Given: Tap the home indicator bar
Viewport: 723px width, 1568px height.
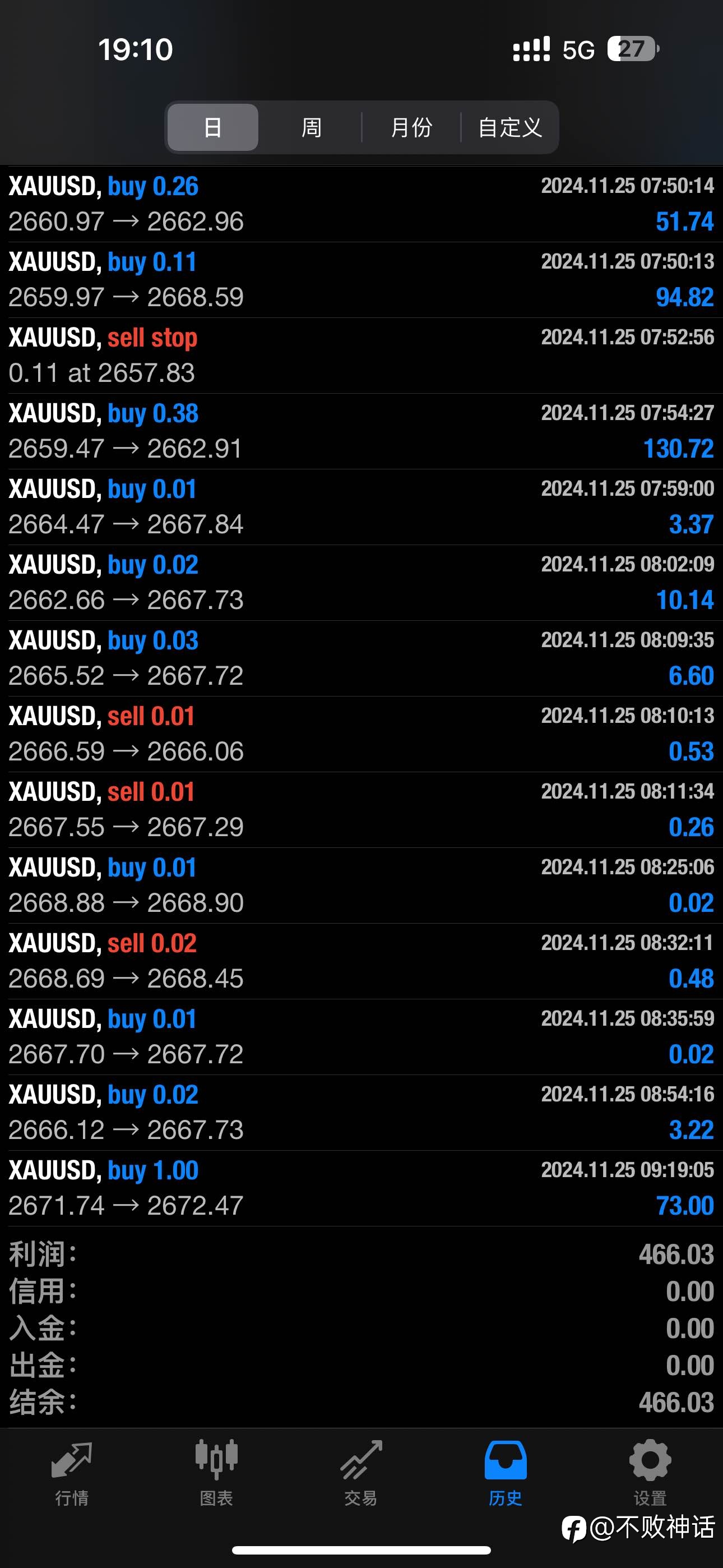Looking at the screenshot, I should (361, 1549).
